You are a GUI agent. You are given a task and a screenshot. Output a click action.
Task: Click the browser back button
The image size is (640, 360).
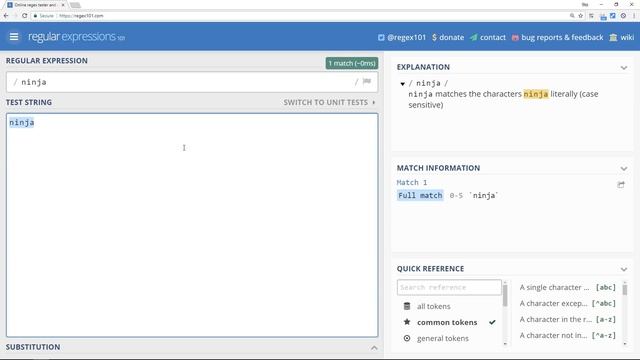tap(6, 16)
